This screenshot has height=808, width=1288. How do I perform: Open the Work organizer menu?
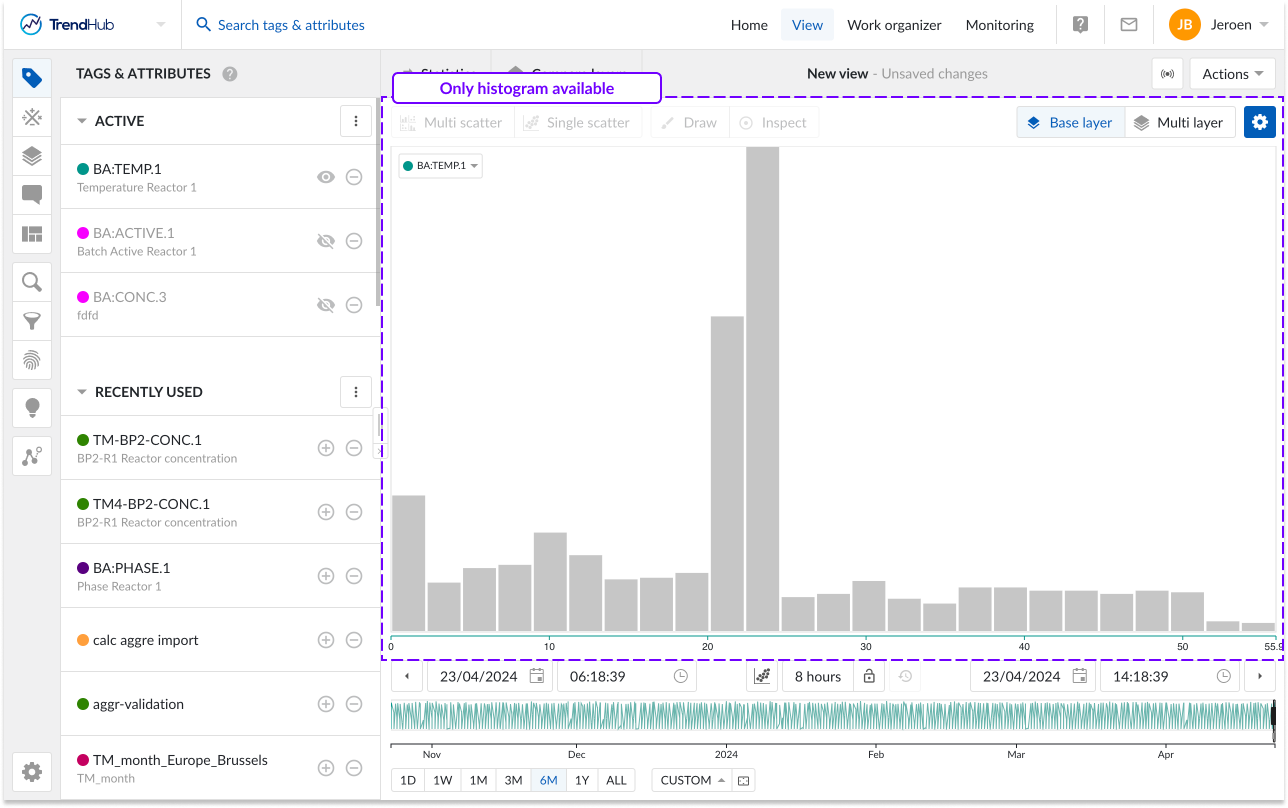pos(894,25)
